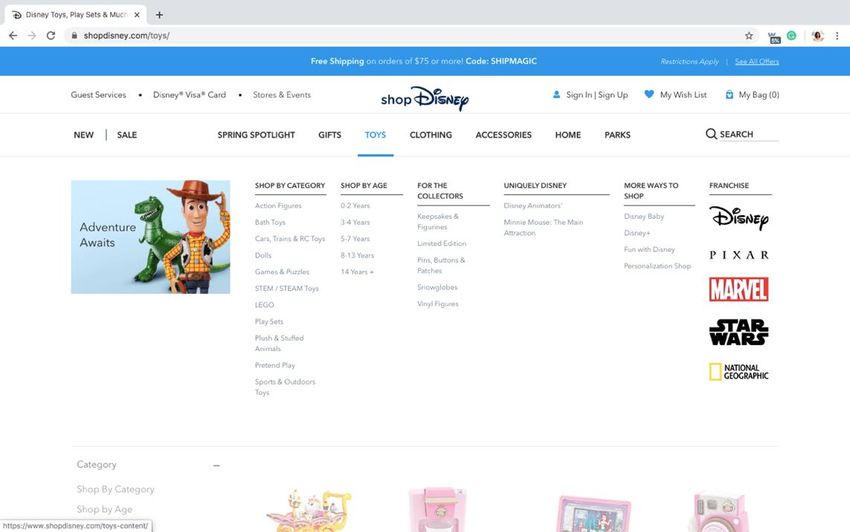850x532 pixels.
Task: Close the Disney Toys tab
Action: 137,15
